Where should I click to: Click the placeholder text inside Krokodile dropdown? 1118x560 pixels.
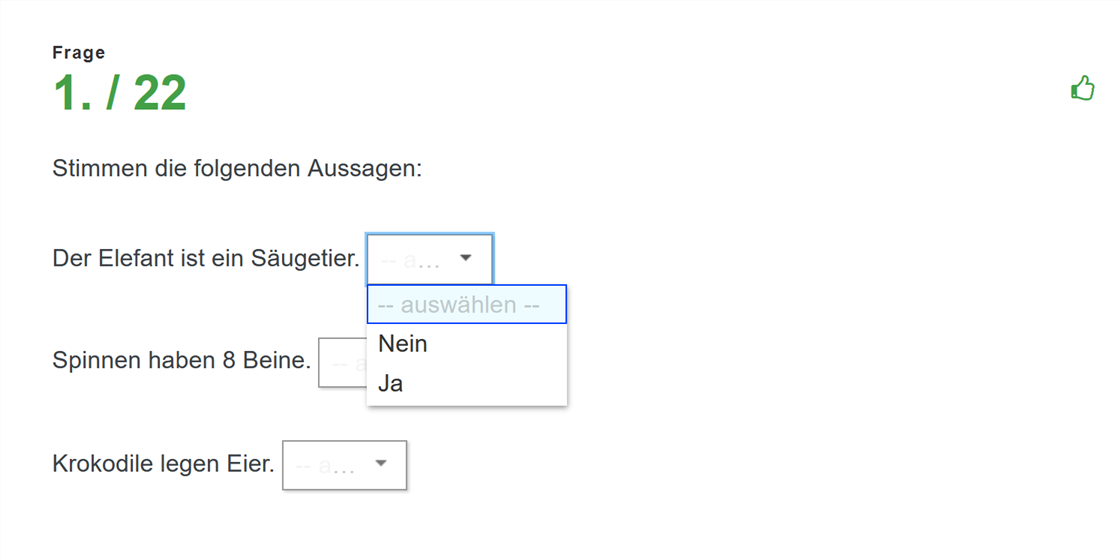pyautogui.click(x=325, y=466)
